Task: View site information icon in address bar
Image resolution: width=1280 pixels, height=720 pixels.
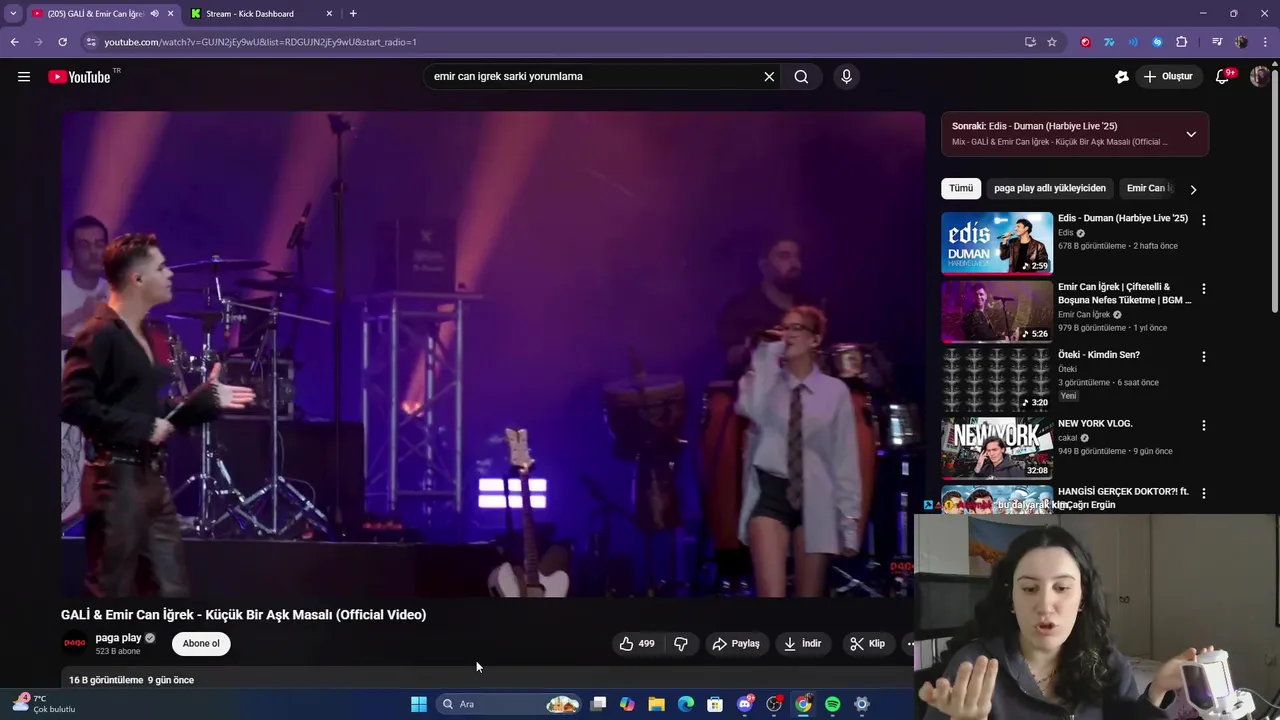Action: [x=91, y=42]
